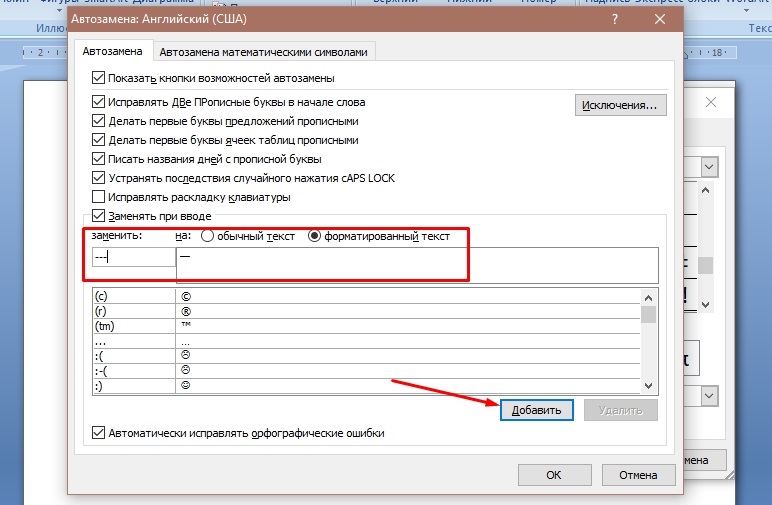The image size is (772, 505).
Task: Click background dialog list scroll down arrow
Action: (x=706, y=305)
